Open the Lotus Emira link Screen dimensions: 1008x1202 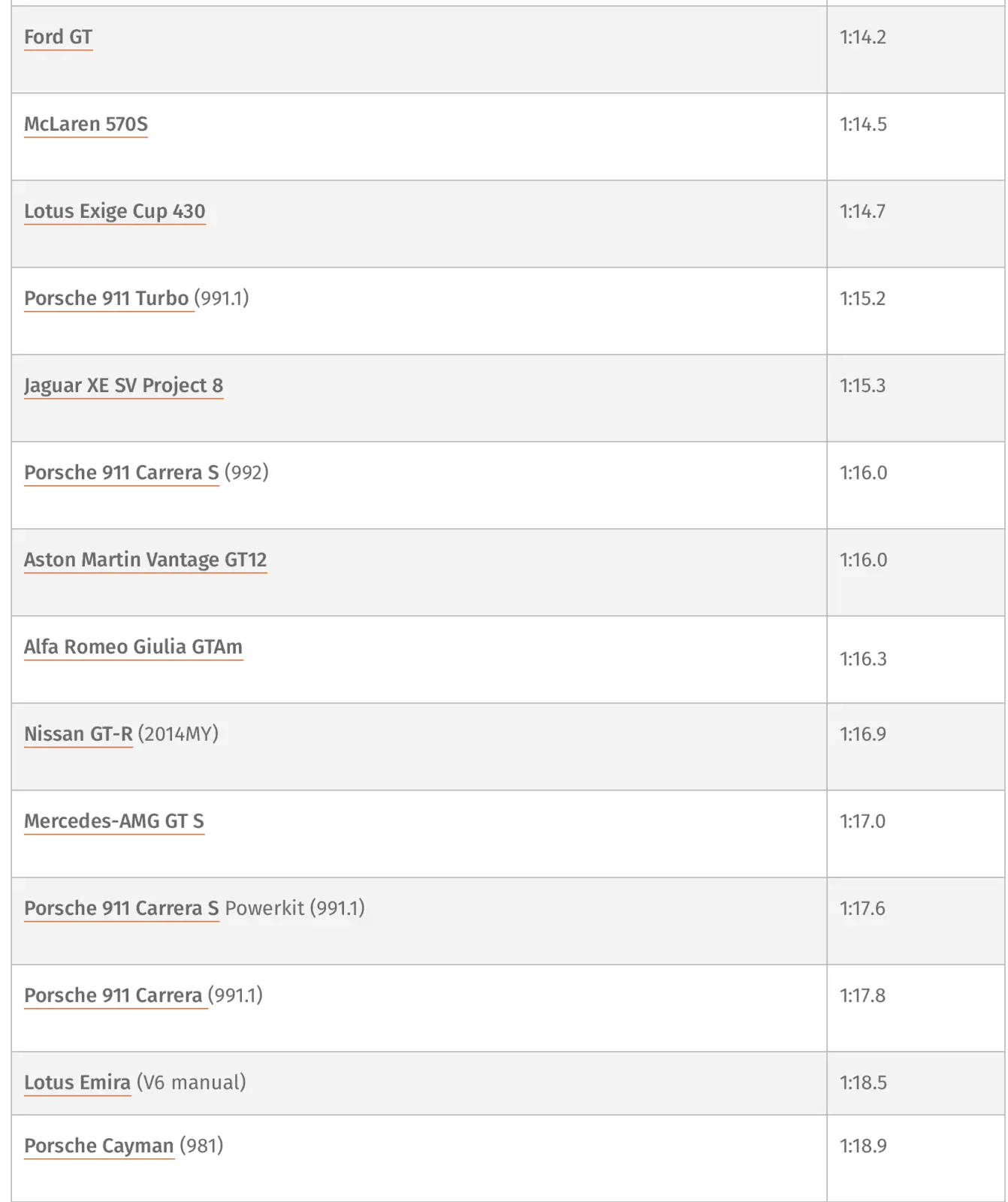[77, 1083]
